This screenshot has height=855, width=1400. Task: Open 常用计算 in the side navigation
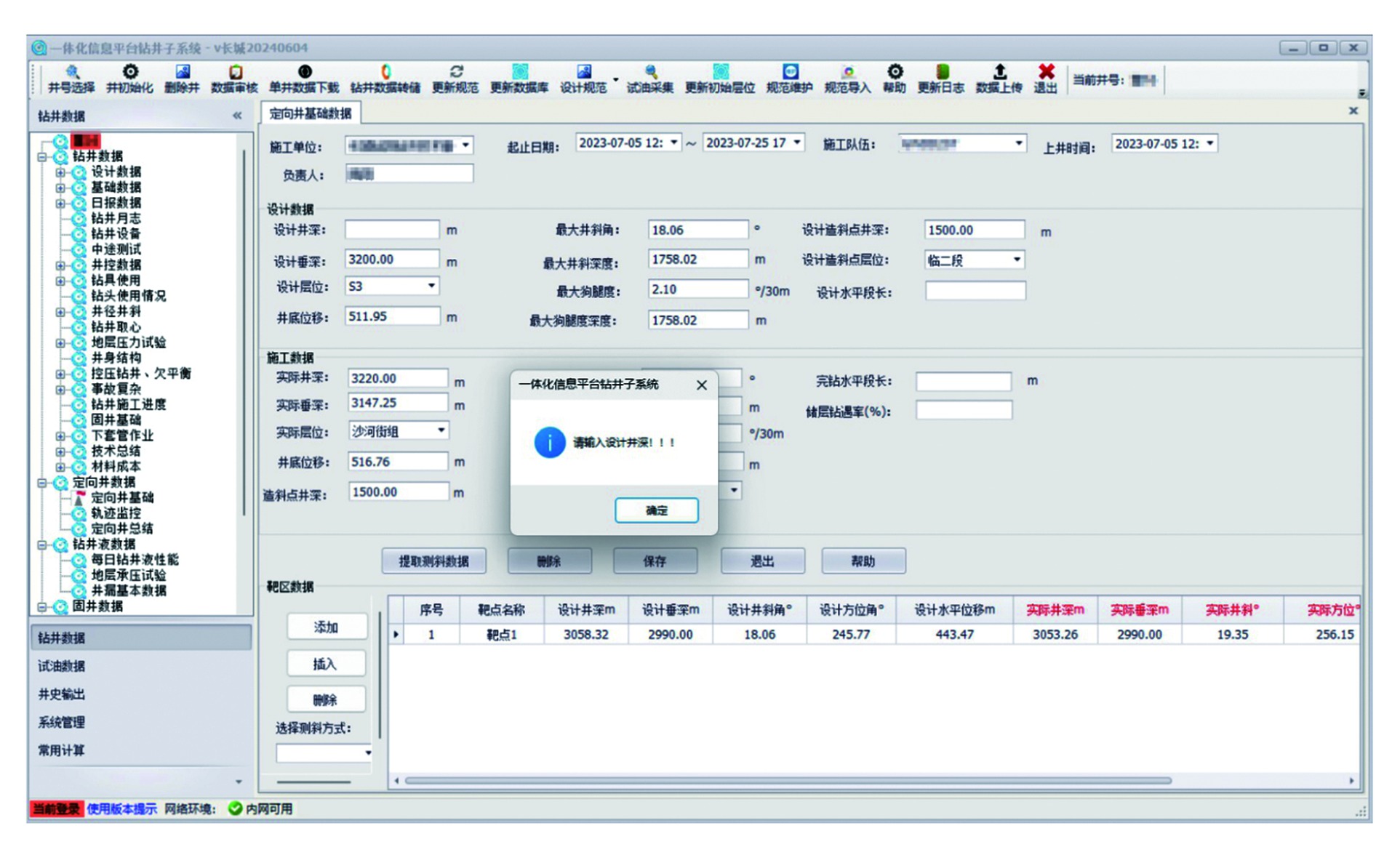[x=62, y=750]
